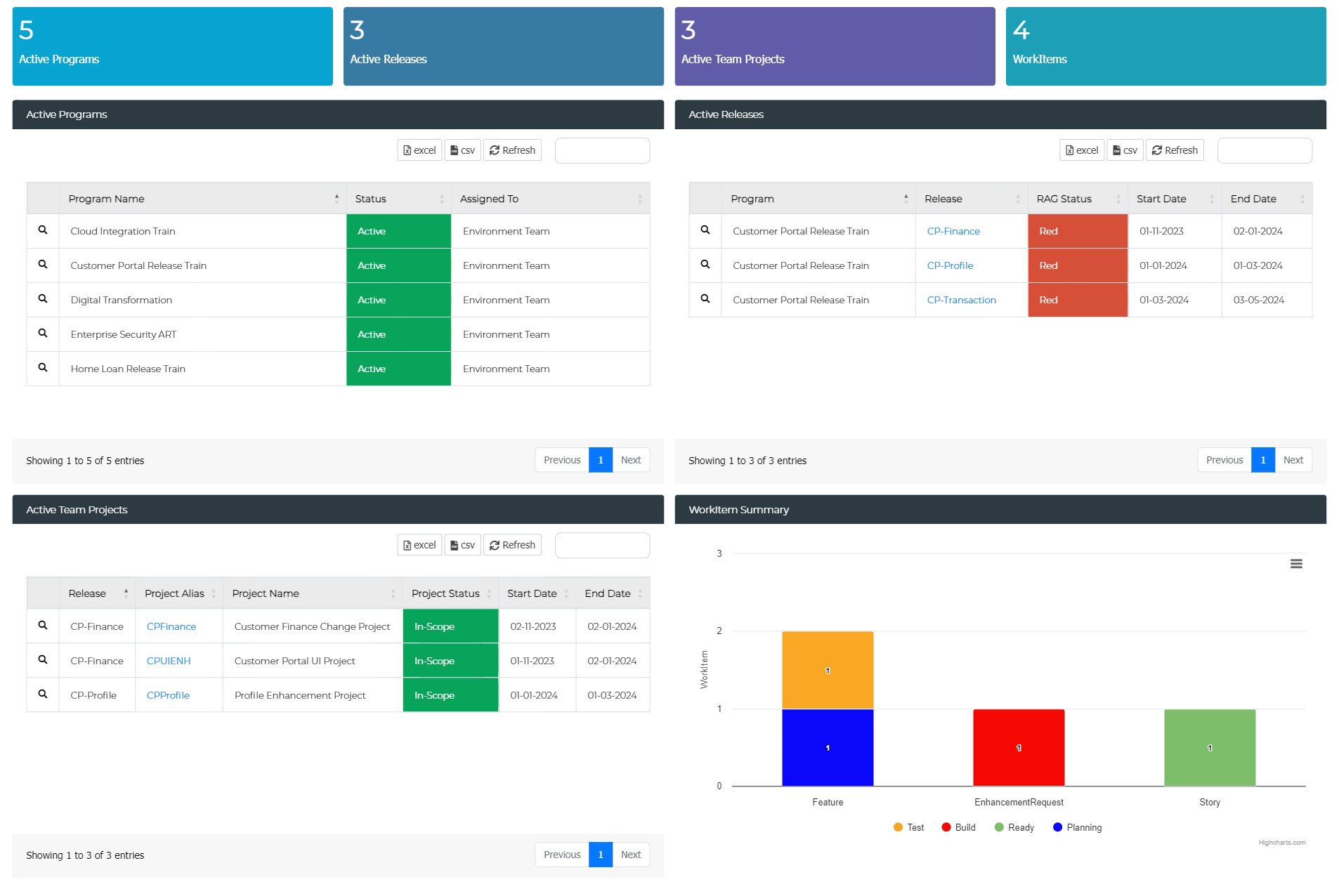The image size is (1339, 896).
Task: Sort releases by Release column
Action: click(x=972, y=199)
